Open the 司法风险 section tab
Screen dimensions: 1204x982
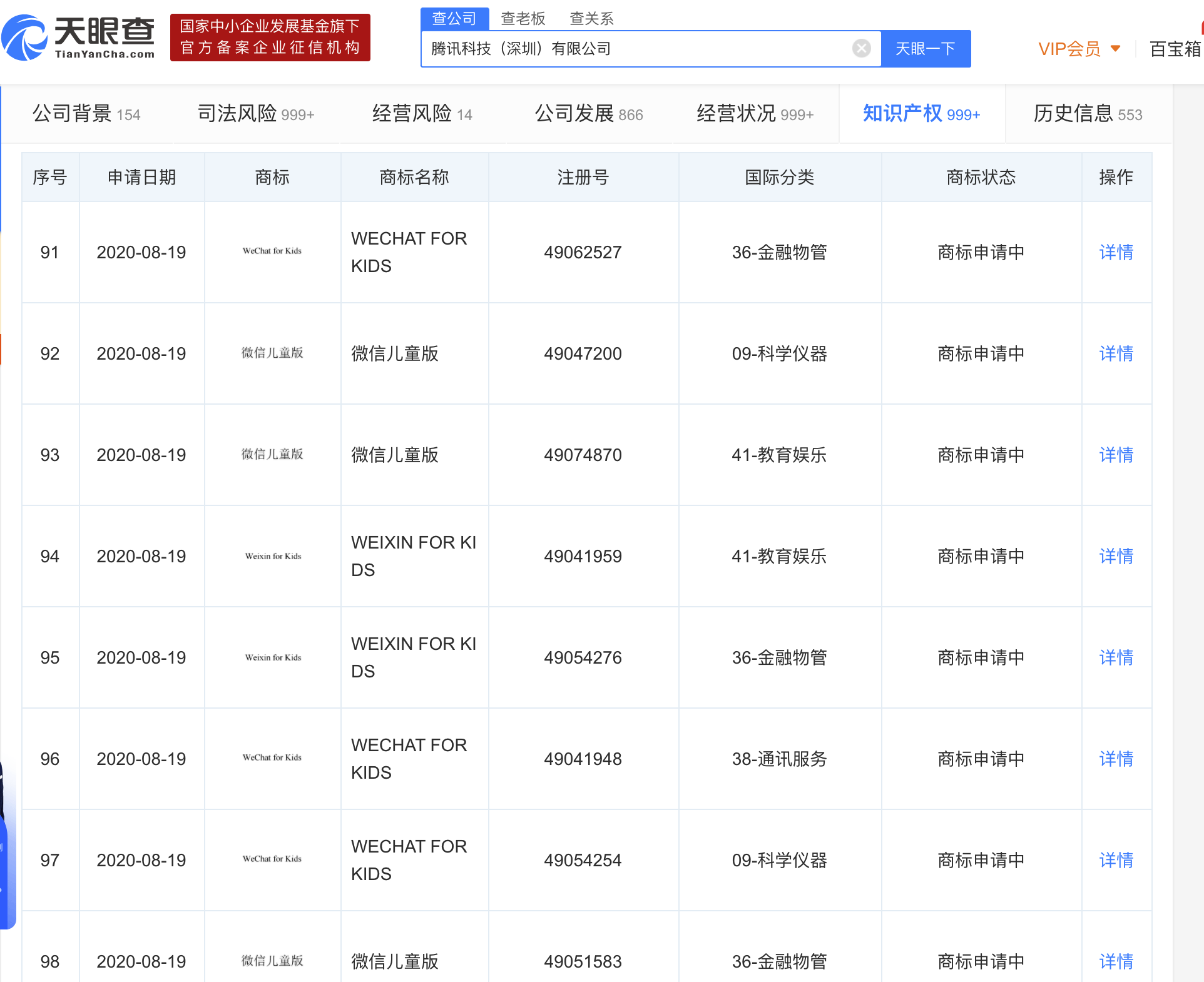pyautogui.click(x=255, y=114)
